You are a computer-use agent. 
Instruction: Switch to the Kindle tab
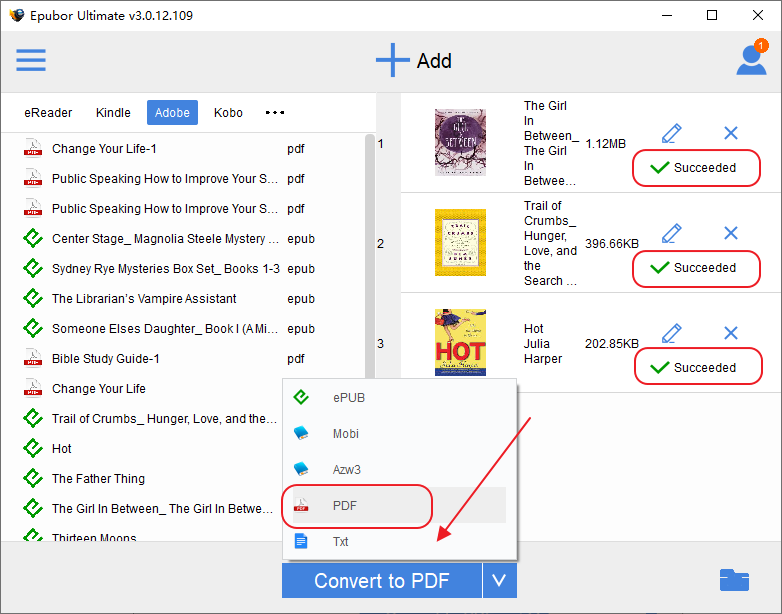coord(113,113)
